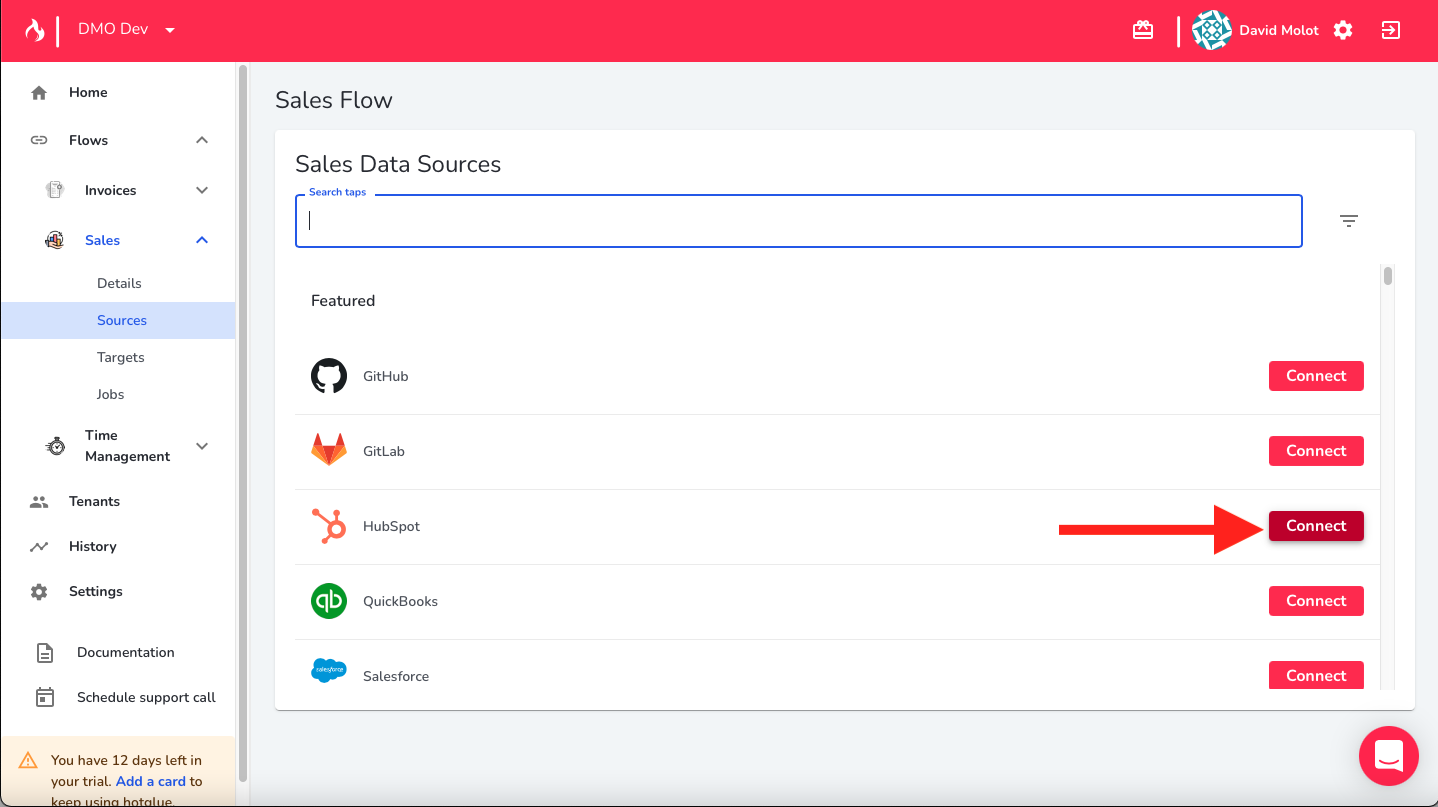This screenshot has height=807, width=1438.
Task: Open Jobs under Sales
Action: (x=110, y=394)
